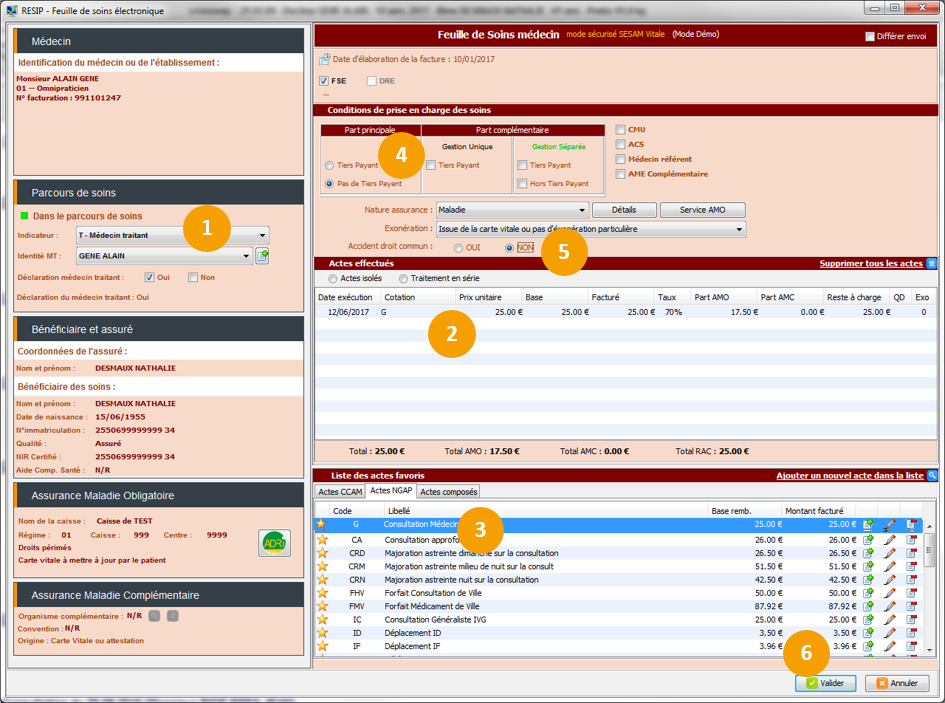Edit the CRD act with pencil icon
Image resolution: width=945 pixels, height=703 pixels.
[x=889, y=553]
